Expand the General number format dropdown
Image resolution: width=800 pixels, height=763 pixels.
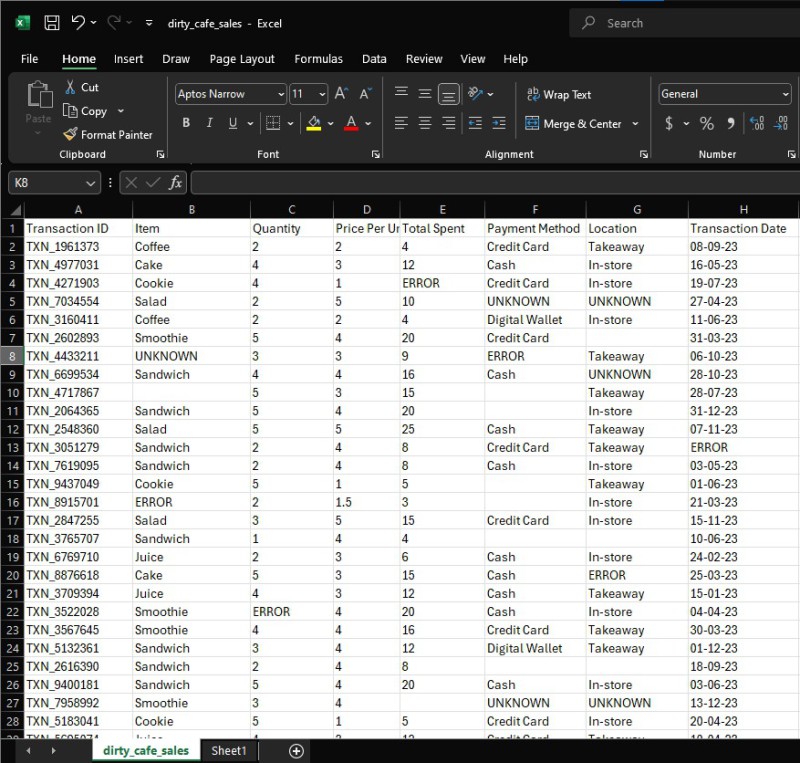pos(785,94)
